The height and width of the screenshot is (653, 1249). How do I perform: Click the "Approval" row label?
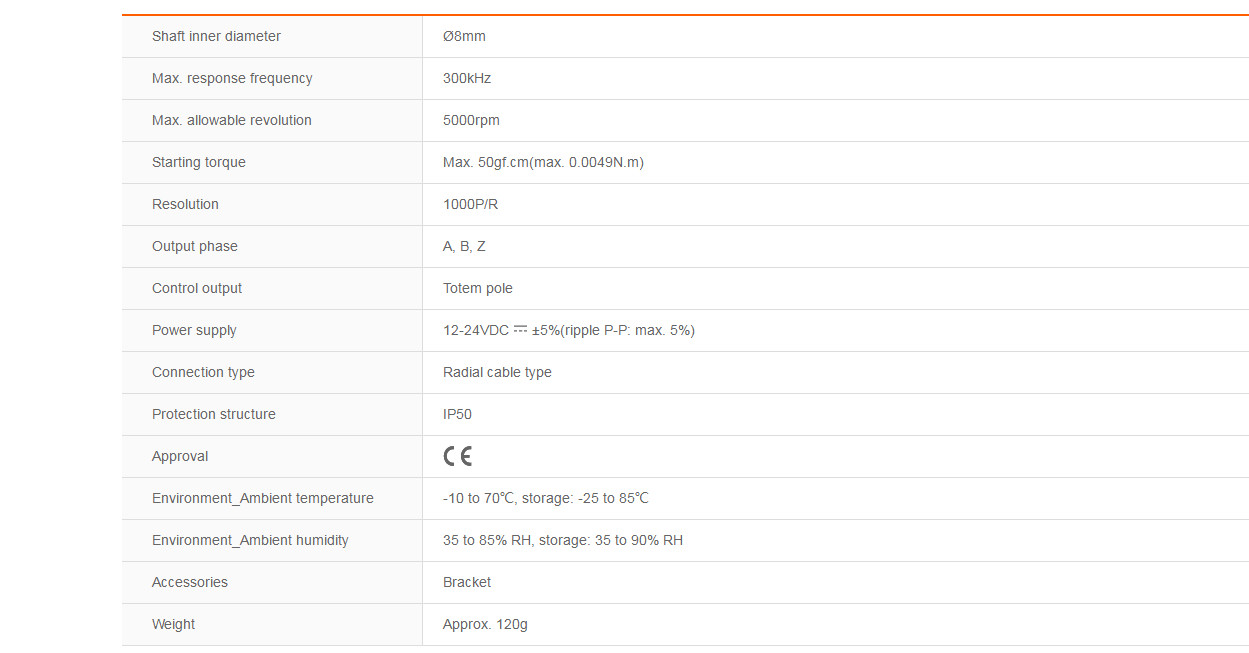180,456
